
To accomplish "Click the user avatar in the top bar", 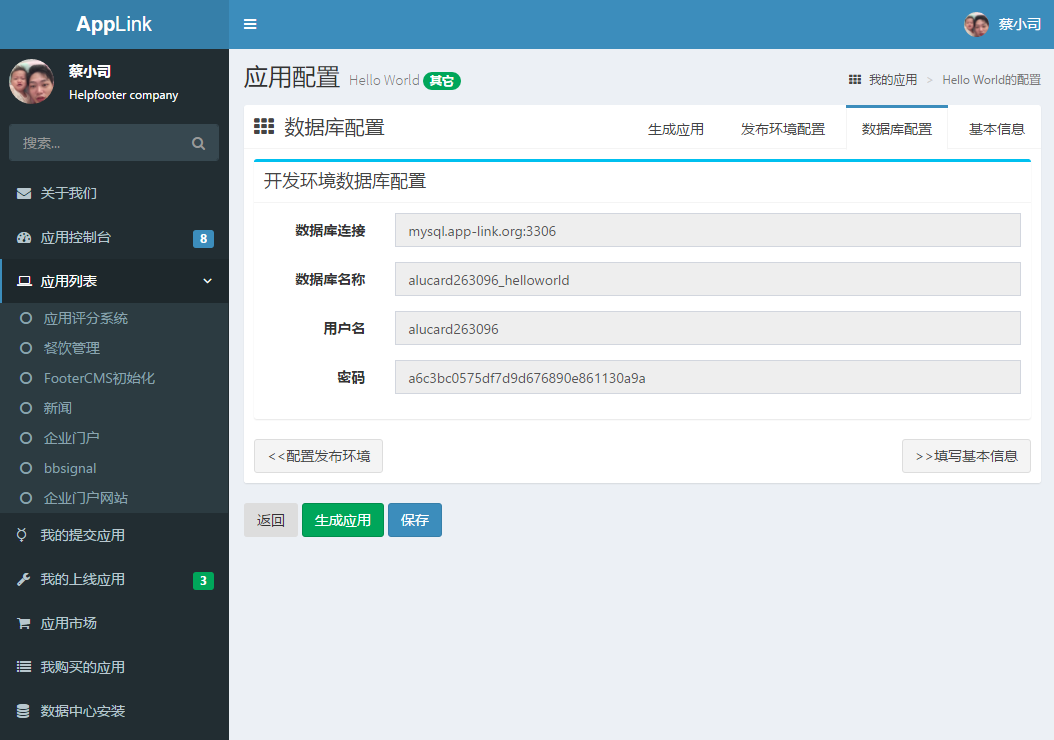I will click(977, 24).
